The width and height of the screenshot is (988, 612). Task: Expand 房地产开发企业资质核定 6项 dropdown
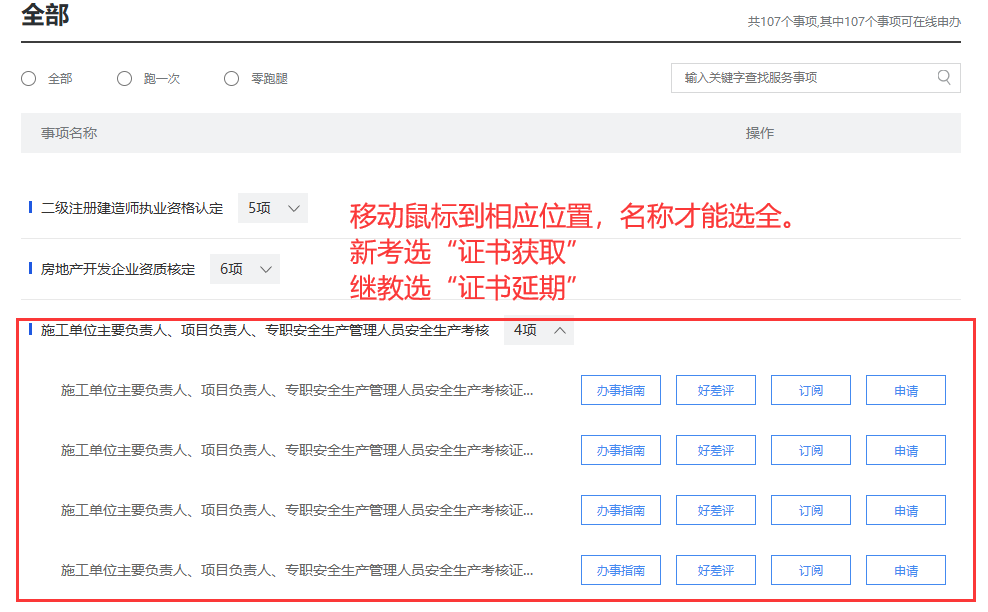pos(245,269)
